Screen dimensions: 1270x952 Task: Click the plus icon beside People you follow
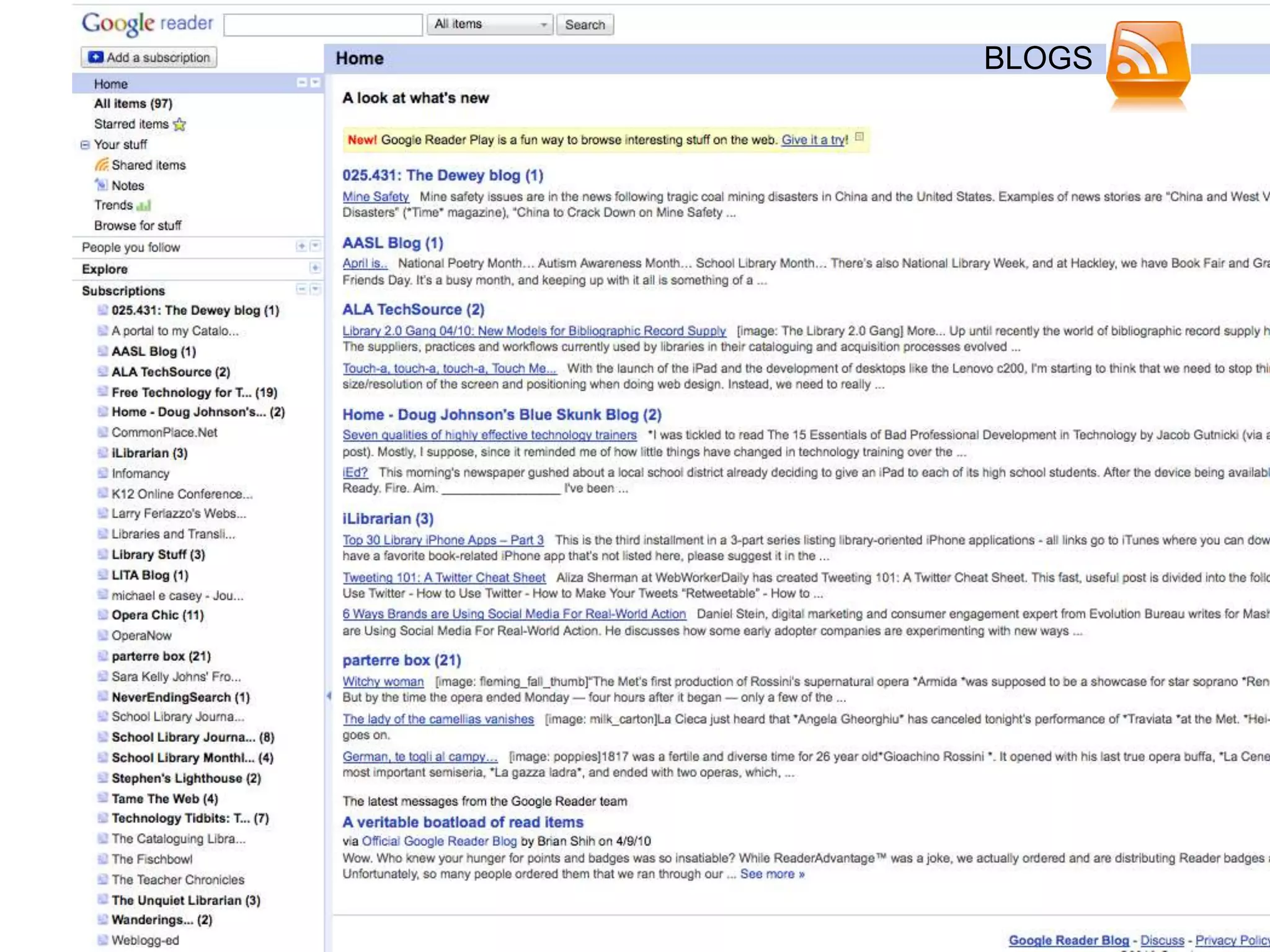pyautogui.click(x=301, y=247)
